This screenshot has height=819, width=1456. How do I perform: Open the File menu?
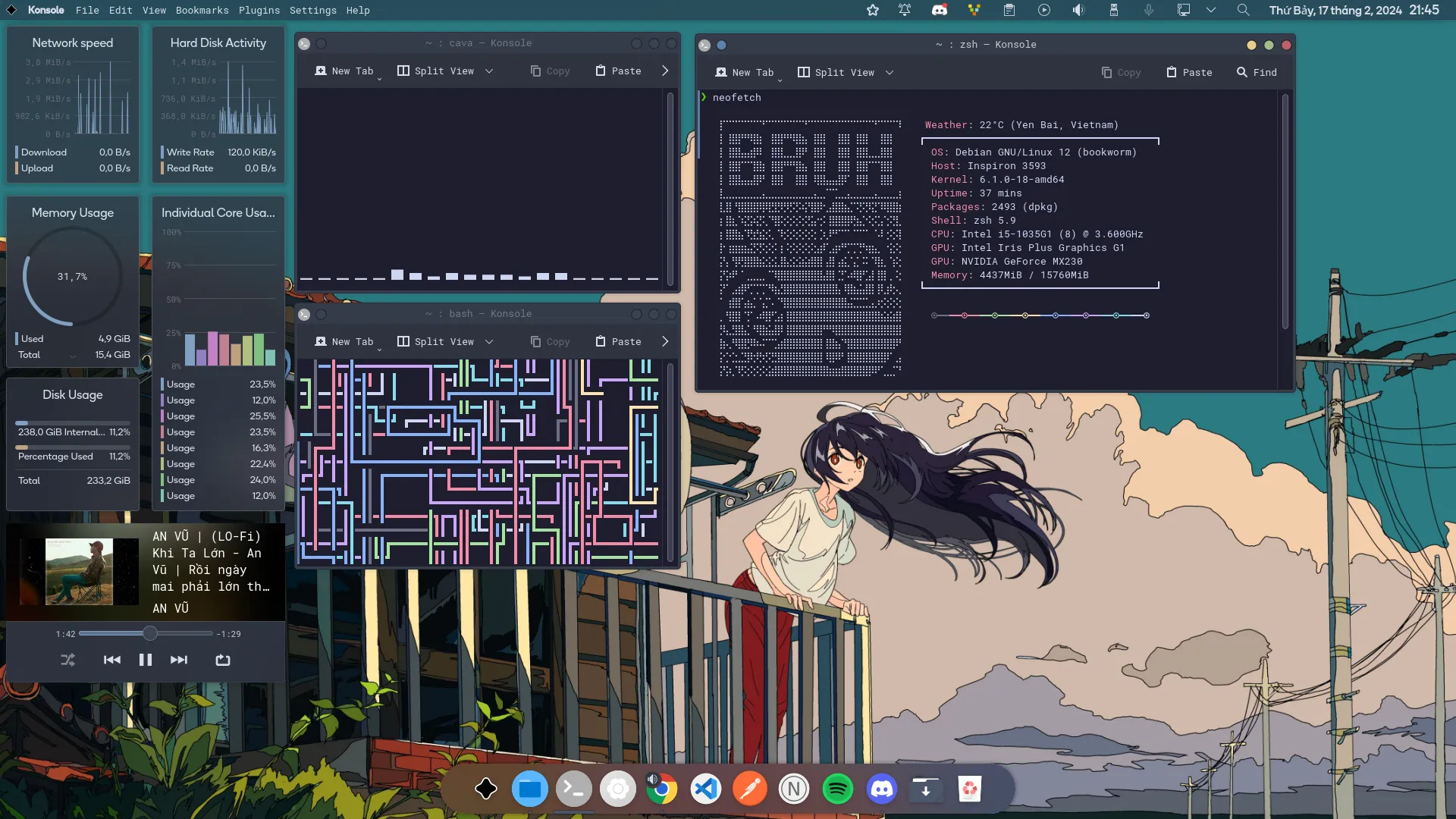[87, 10]
